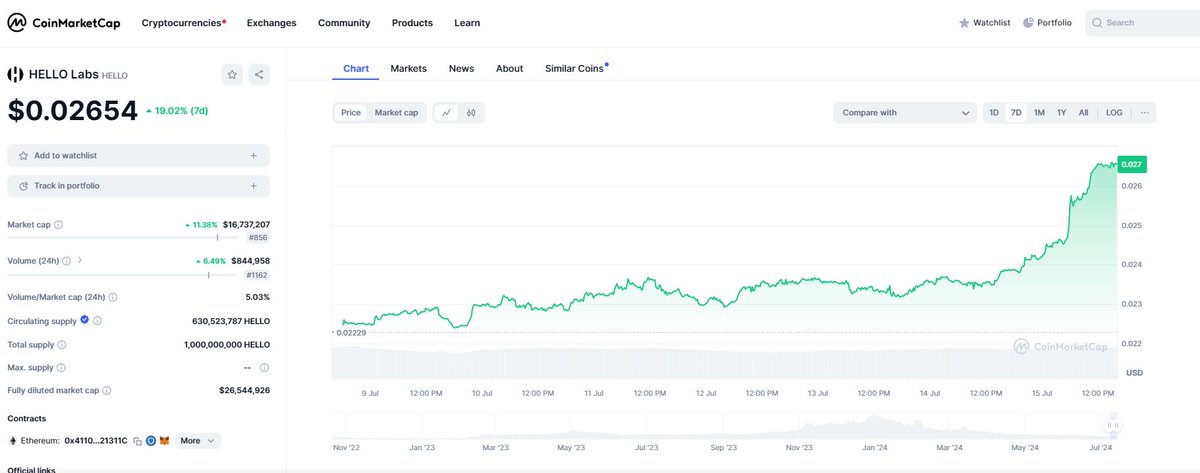Click the $0.02654 price text

(x=72, y=111)
